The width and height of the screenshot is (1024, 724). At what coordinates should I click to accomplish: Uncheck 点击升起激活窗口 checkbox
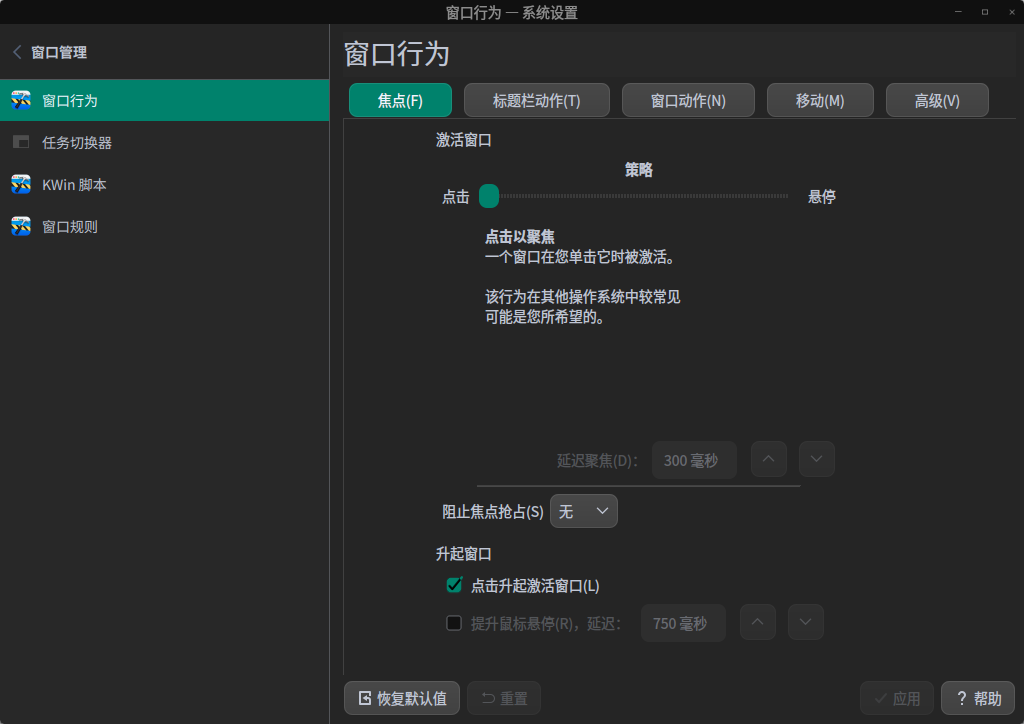[453, 585]
